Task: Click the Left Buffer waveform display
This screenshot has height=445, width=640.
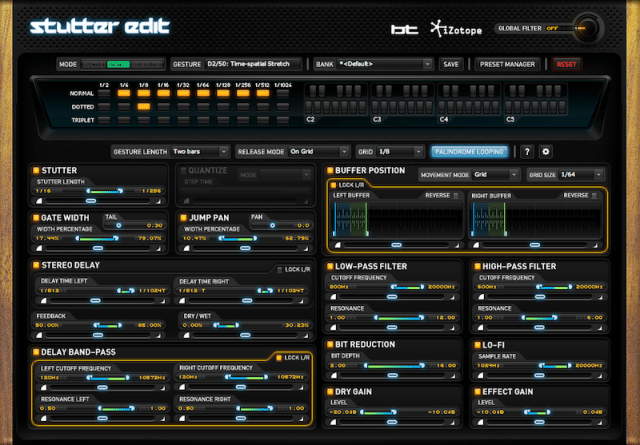Action: pyautogui.click(x=396, y=219)
